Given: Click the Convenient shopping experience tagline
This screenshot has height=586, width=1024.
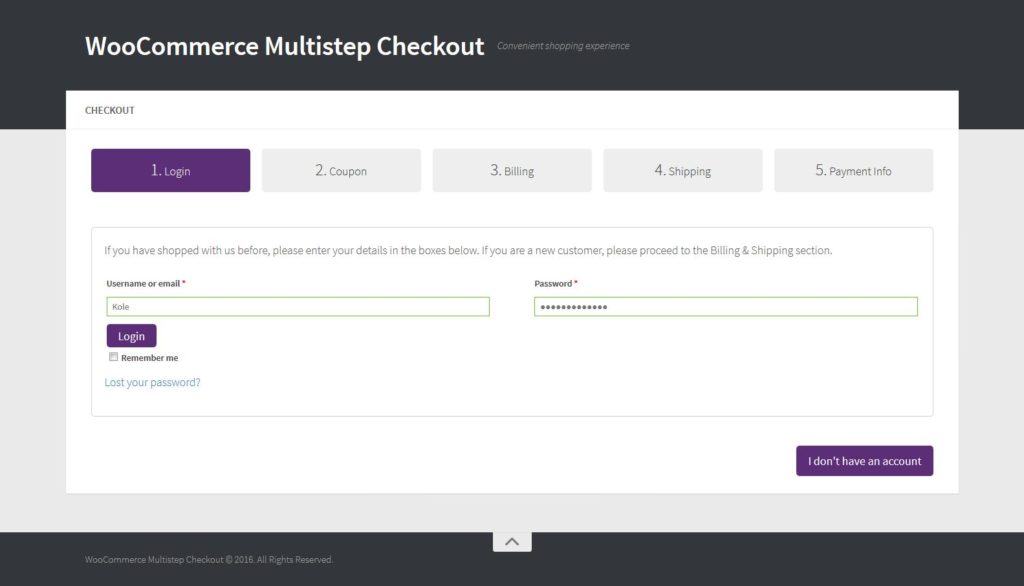Looking at the screenshot, I should coord(563,46).
